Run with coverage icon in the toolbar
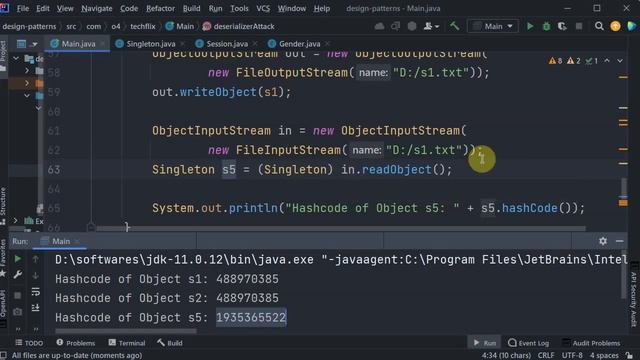Viewport: 640px width, 360px height. (562, 27)
